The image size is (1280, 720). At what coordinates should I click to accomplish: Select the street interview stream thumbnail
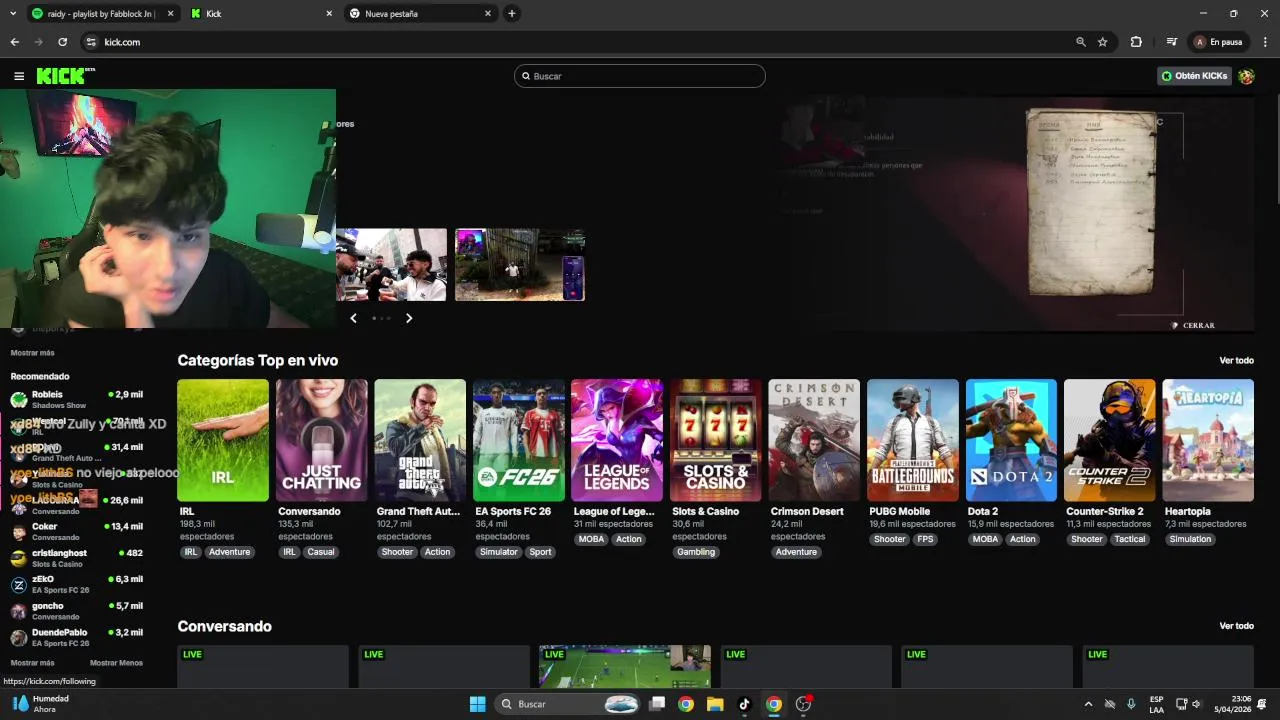[x=391, y=265]
